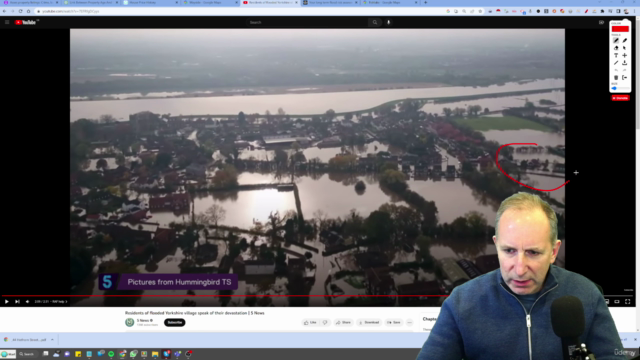Image resolution: width=640 pixels, height=360 pixels.
Task: Open Spotify from the taskbar
Action: click(x=111, y=354)
